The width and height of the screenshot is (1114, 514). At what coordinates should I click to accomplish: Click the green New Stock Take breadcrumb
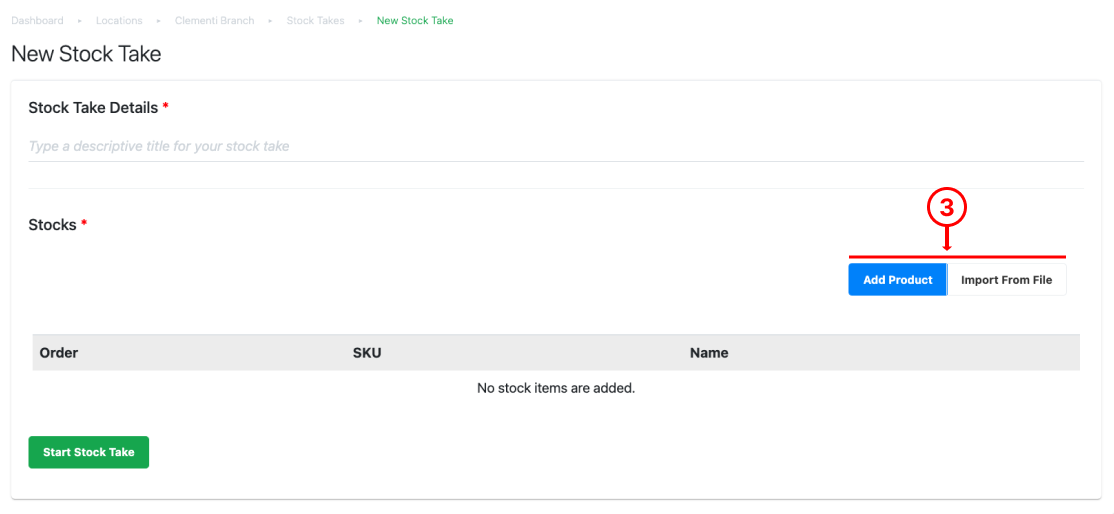[415, 20]
